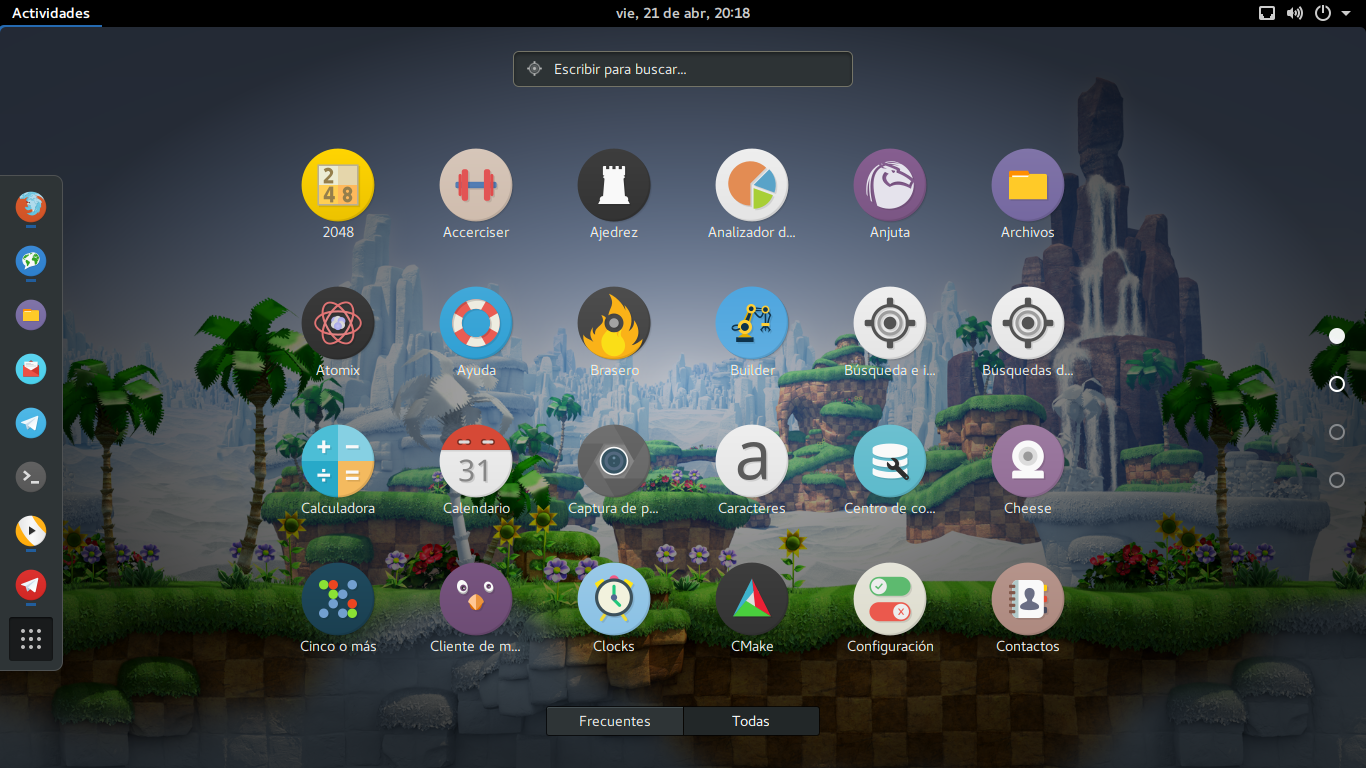This screenshot has width=1366, height=768.
Task: Open system menu via top-bar power icon
Action: pyautogui.click(x=1323, y=13)
